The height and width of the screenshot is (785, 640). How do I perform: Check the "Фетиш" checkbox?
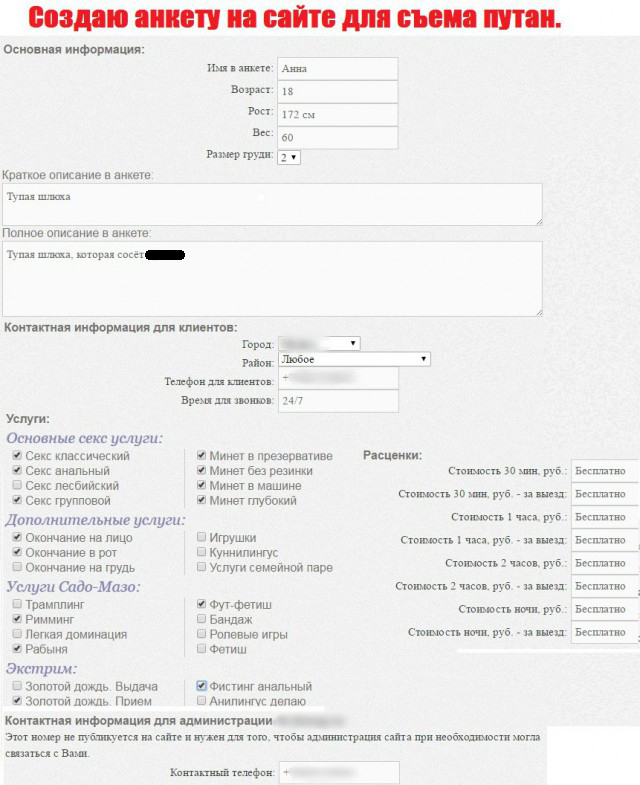click(201, 648)
